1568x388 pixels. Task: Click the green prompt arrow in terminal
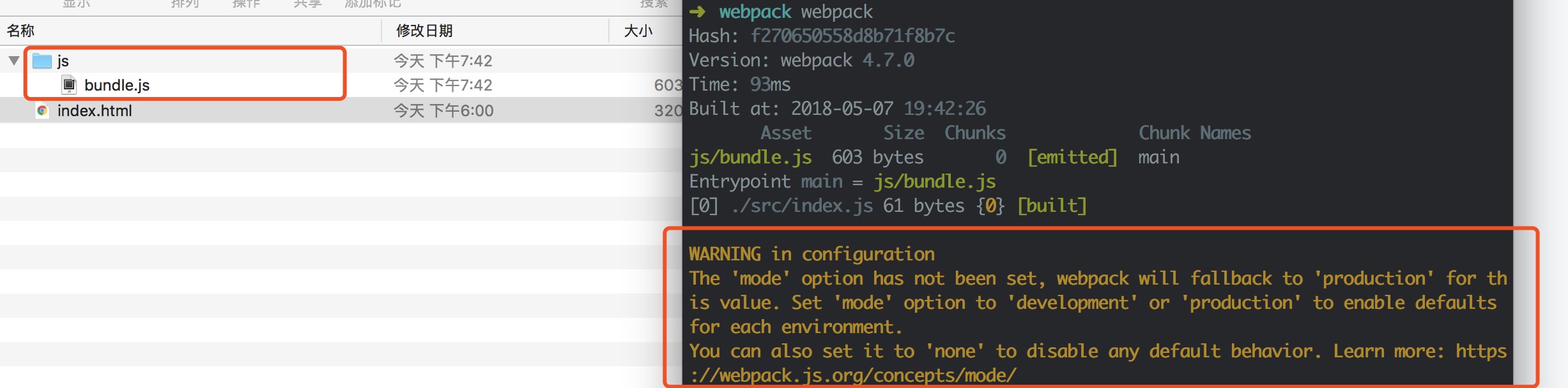(x=697, y=11)
